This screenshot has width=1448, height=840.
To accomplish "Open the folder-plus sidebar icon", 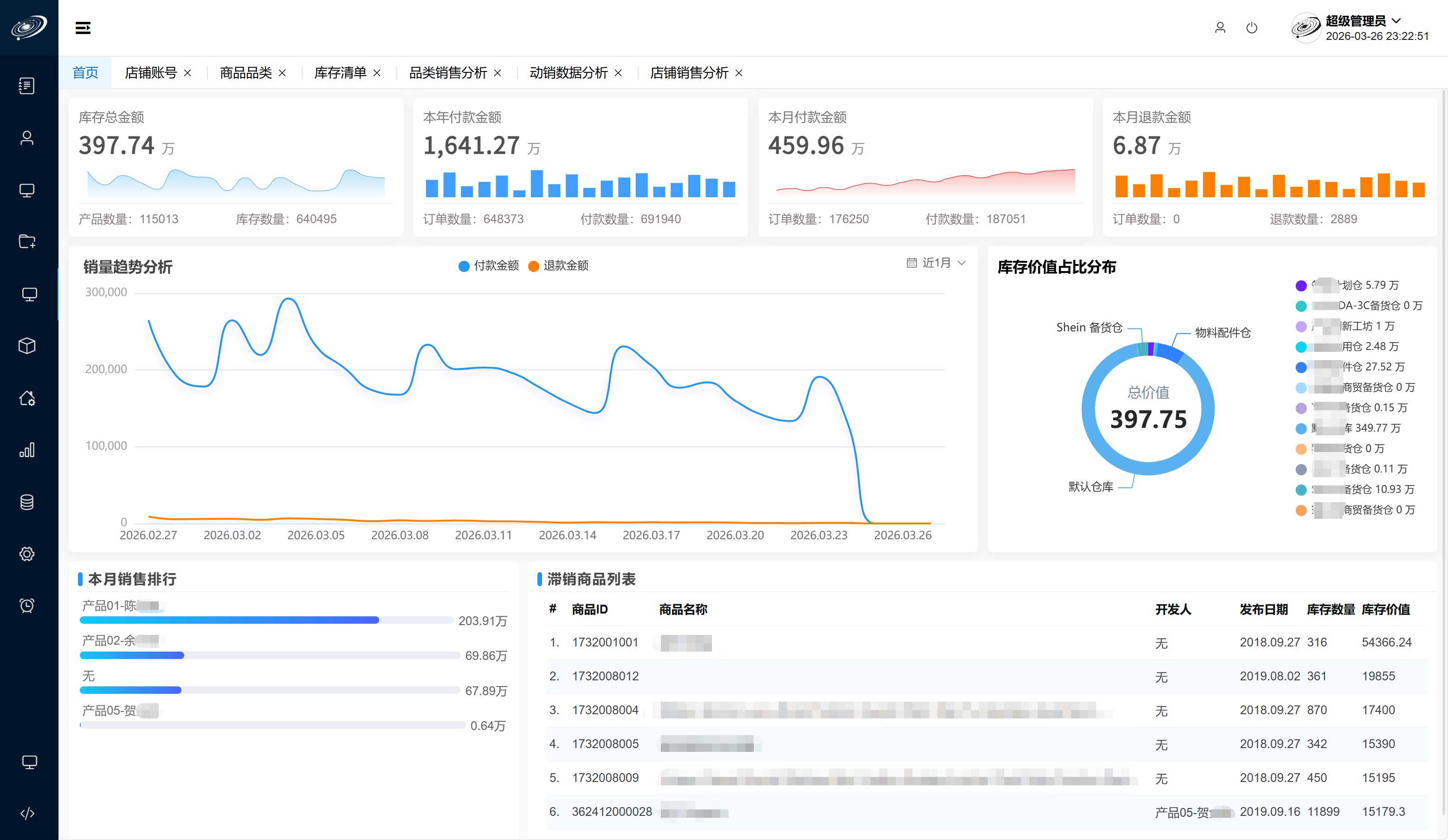I will click(27, 242).
